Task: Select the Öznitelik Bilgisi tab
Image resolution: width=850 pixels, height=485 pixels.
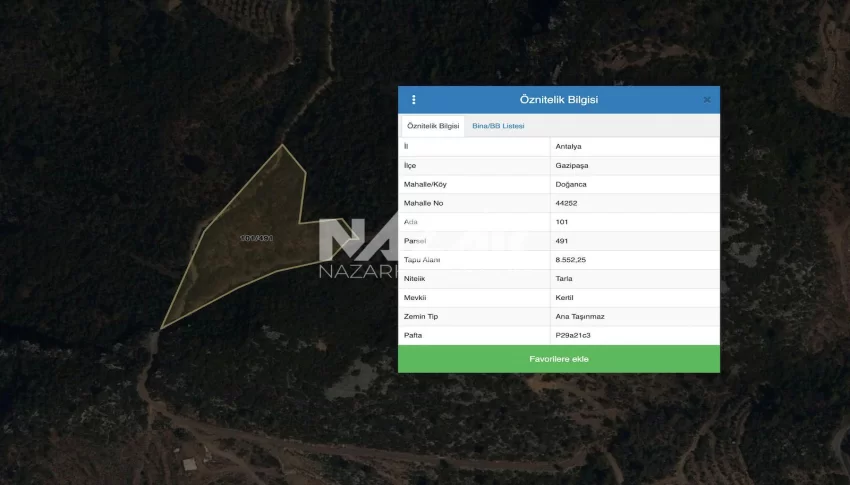Action: pos(433,126)
